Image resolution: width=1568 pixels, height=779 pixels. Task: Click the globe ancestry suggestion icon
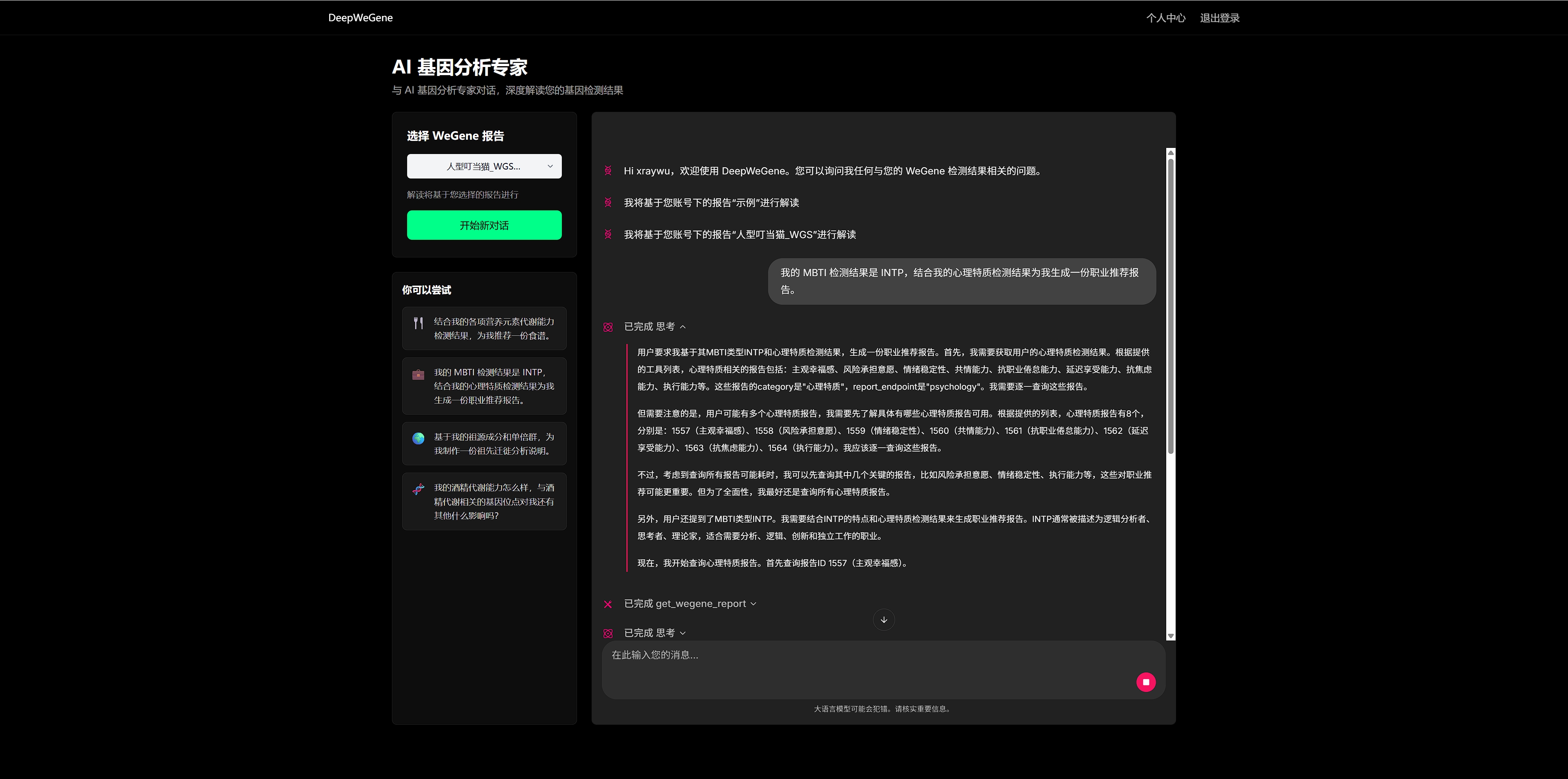[x=418, y=438]
